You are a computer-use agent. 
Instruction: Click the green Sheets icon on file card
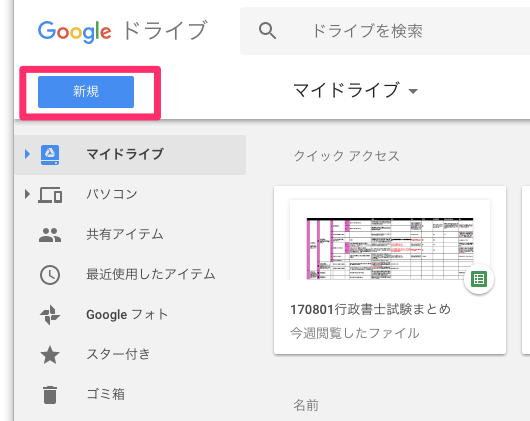tap(479, 279)
